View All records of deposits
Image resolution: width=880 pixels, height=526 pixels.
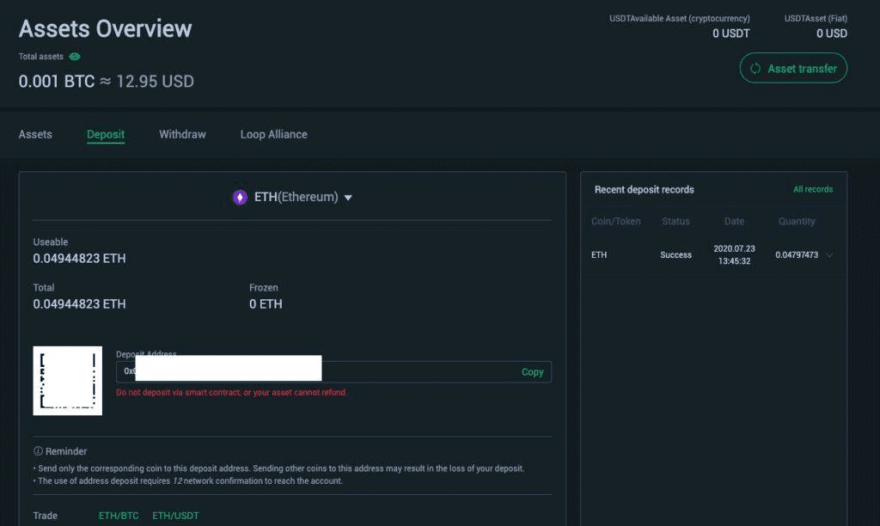[813, 190]
